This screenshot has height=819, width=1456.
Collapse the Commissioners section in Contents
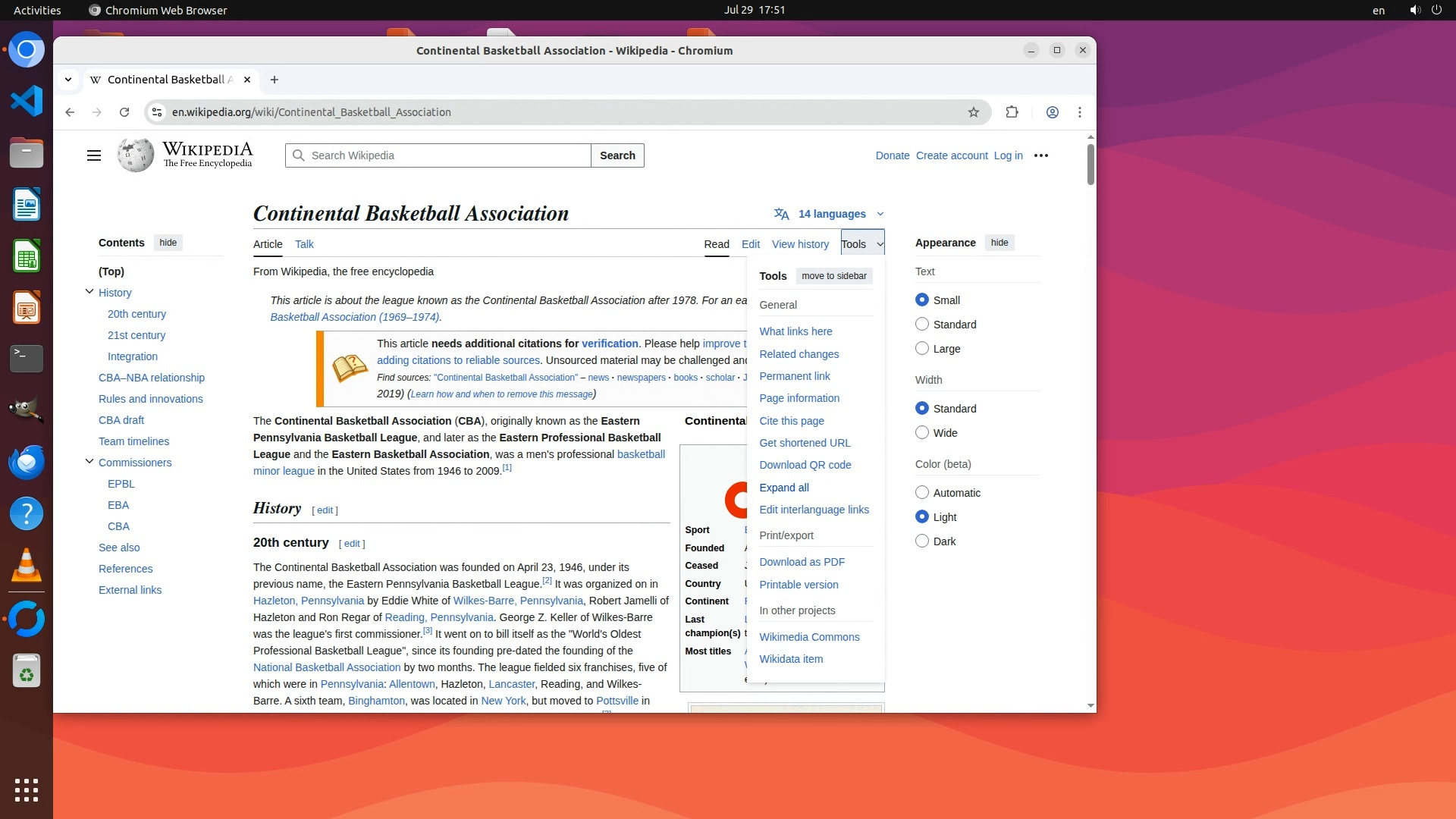click(89, 462)
